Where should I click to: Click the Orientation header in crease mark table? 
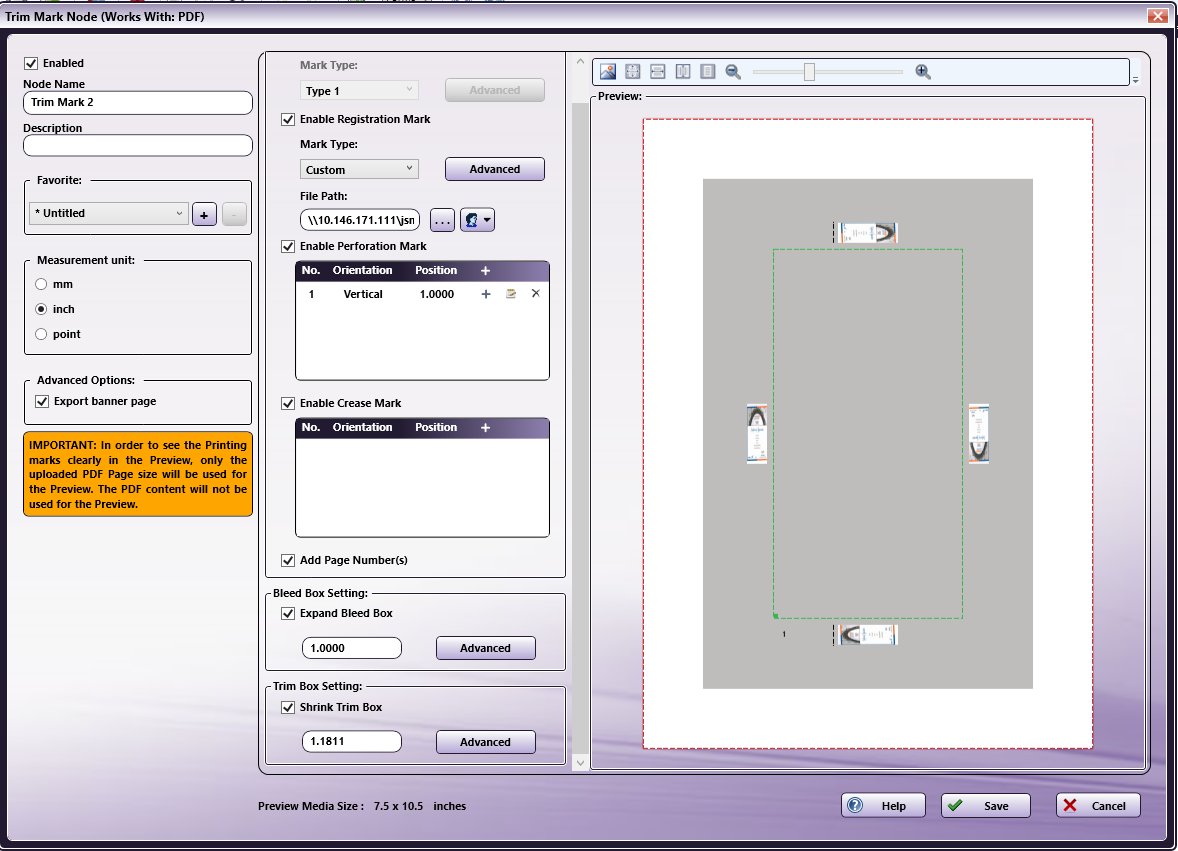[362, 427]
